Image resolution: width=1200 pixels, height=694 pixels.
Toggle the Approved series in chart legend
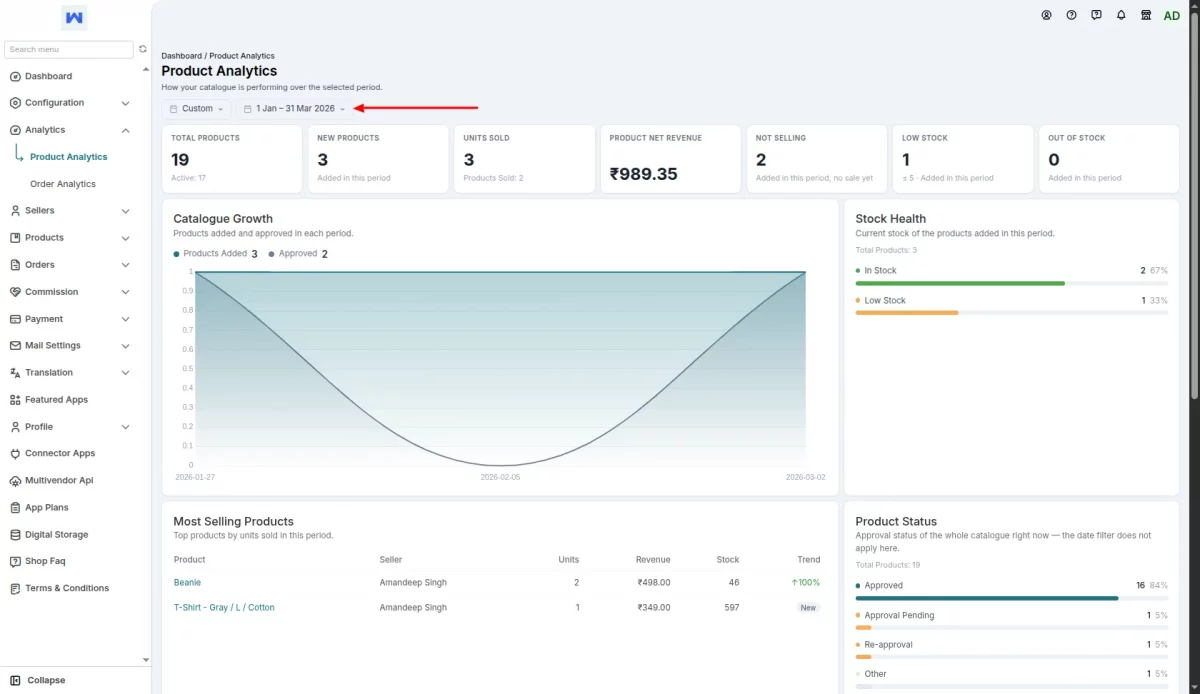298,254
